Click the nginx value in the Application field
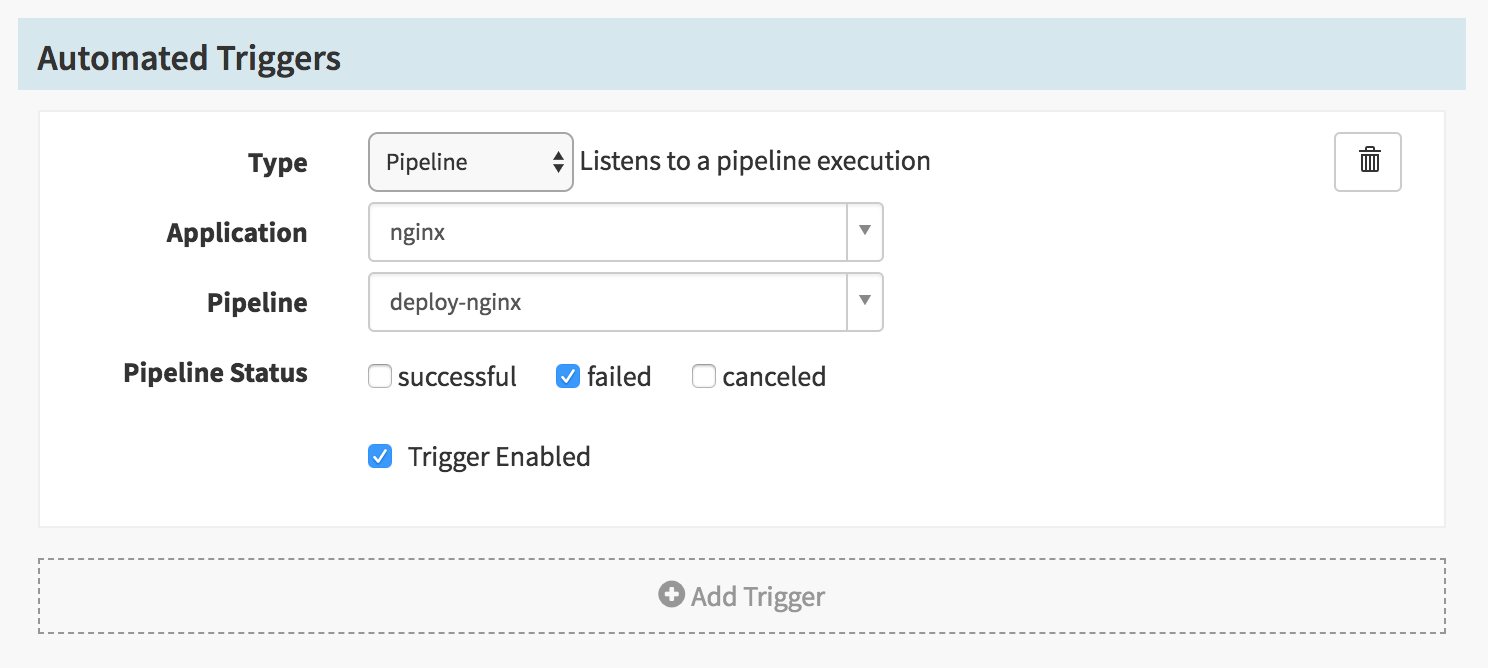 coord(418,233)
